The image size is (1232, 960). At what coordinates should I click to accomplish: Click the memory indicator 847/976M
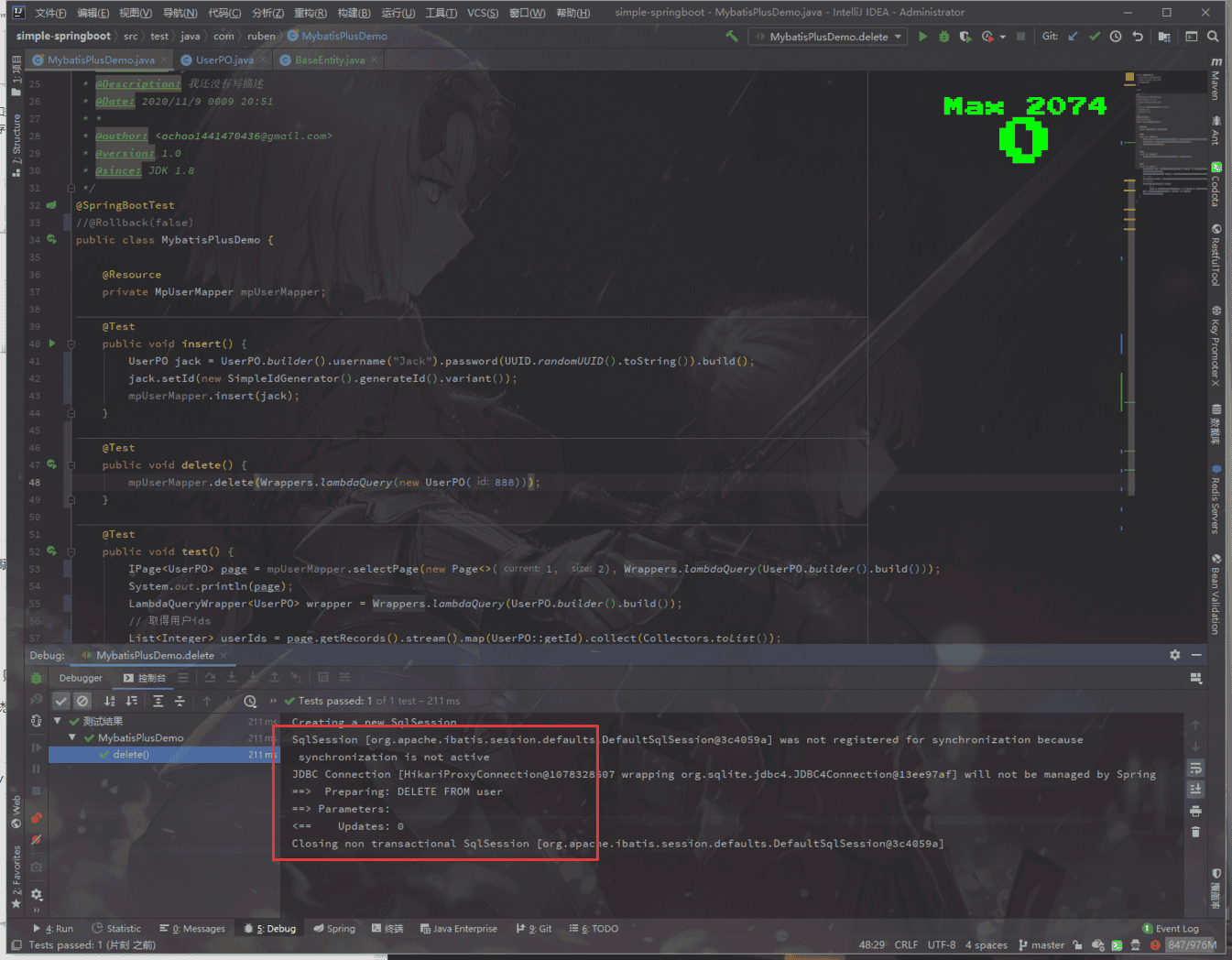[1192, 945]
